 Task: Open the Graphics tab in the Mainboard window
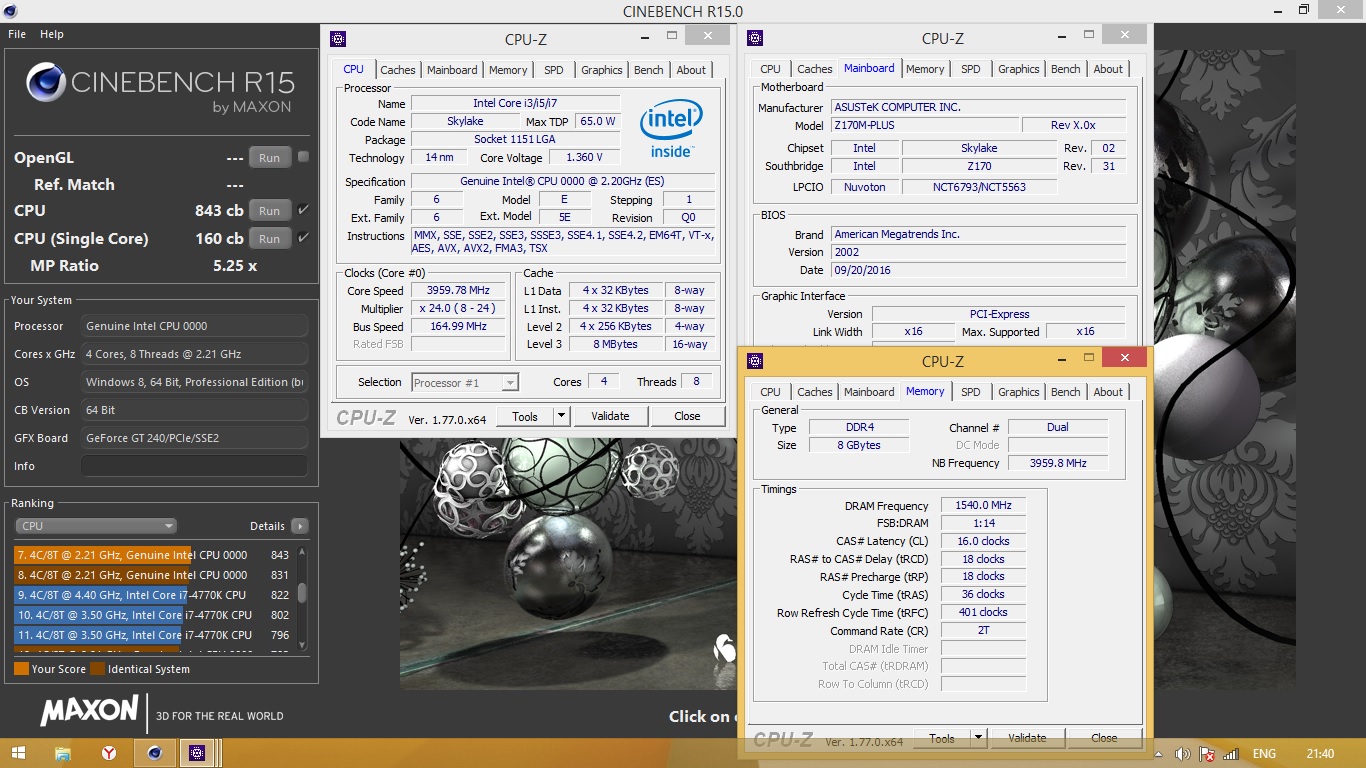click(1019, 69)
